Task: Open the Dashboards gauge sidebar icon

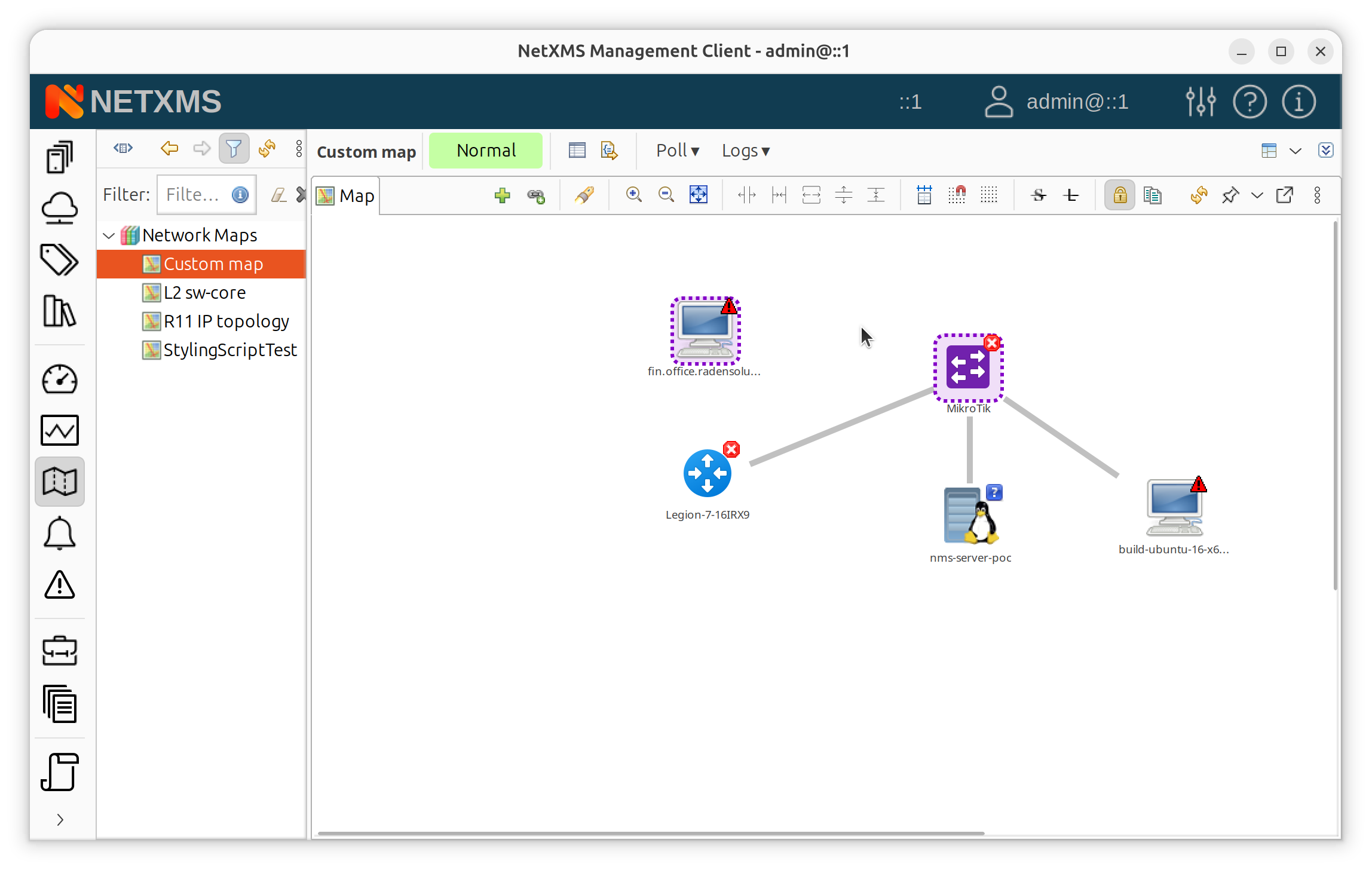Action: point(60,379)
